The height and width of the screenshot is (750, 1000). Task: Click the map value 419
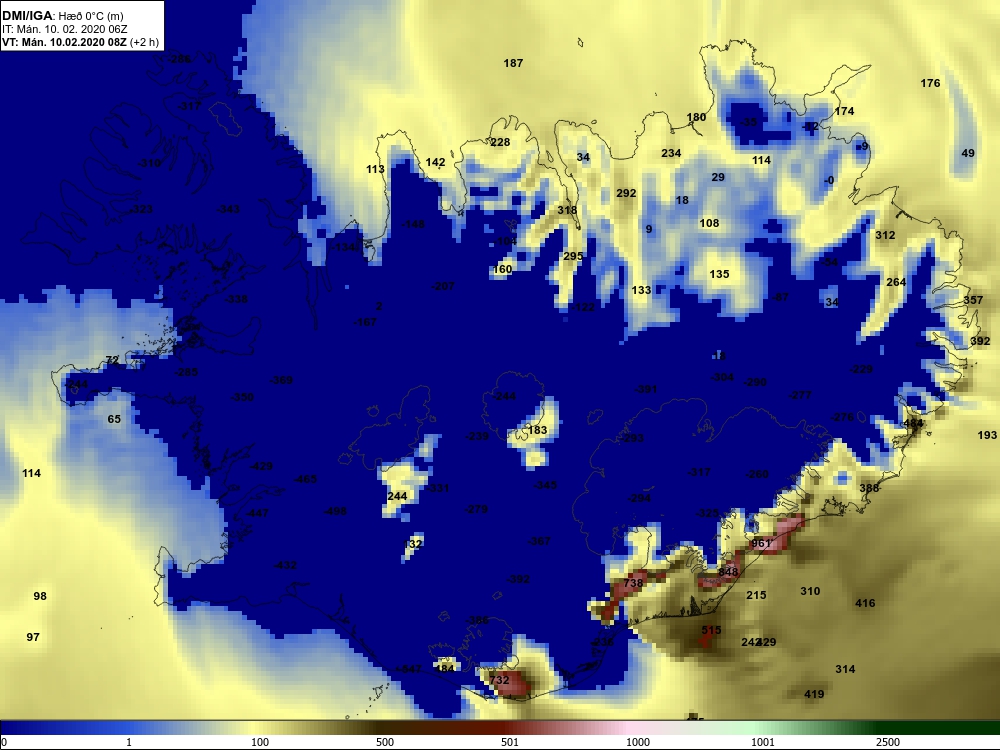pos(814,694)
